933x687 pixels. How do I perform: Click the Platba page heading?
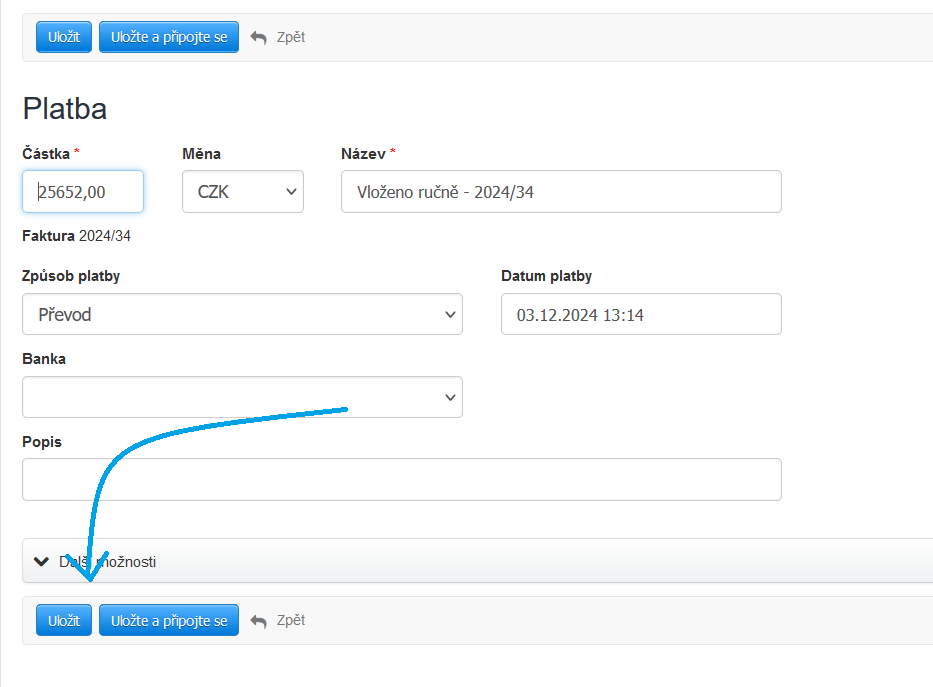coord(65,108)
